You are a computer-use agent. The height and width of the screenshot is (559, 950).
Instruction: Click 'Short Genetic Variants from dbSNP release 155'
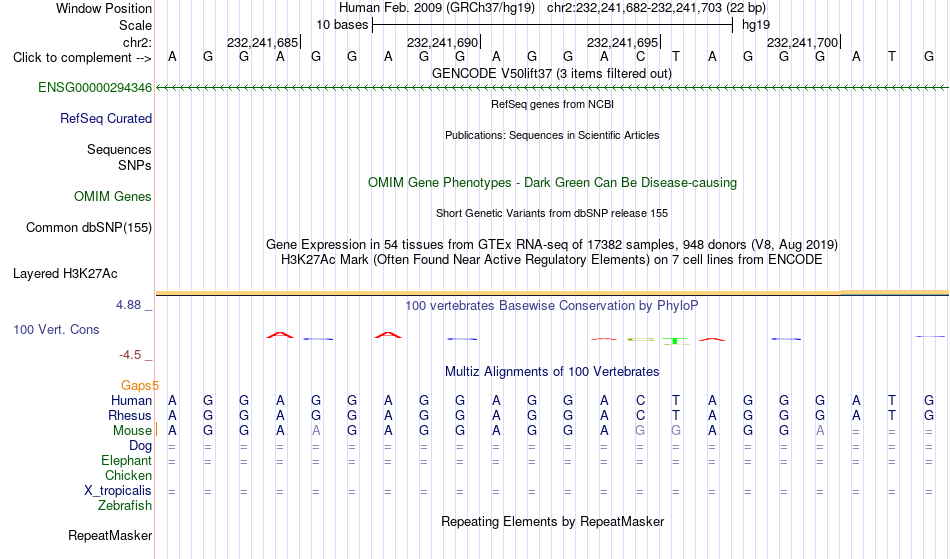[552, 213]
